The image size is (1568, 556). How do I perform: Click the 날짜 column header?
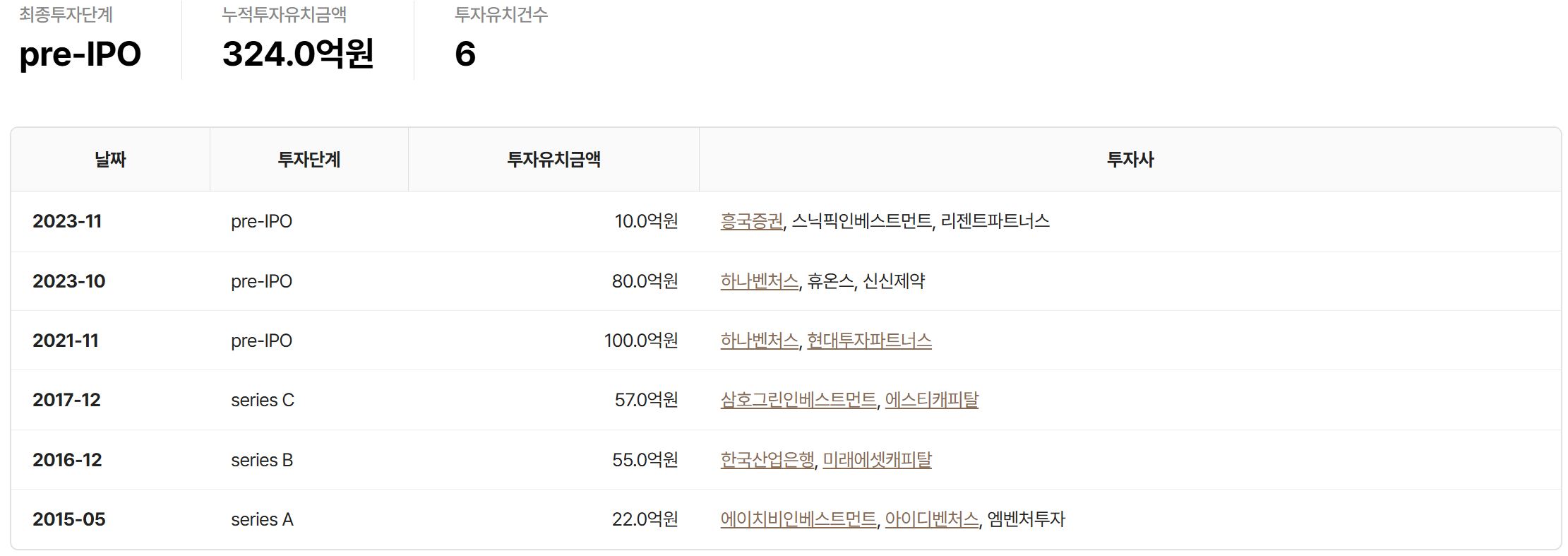pyautogui.click(x=110, y=160)
